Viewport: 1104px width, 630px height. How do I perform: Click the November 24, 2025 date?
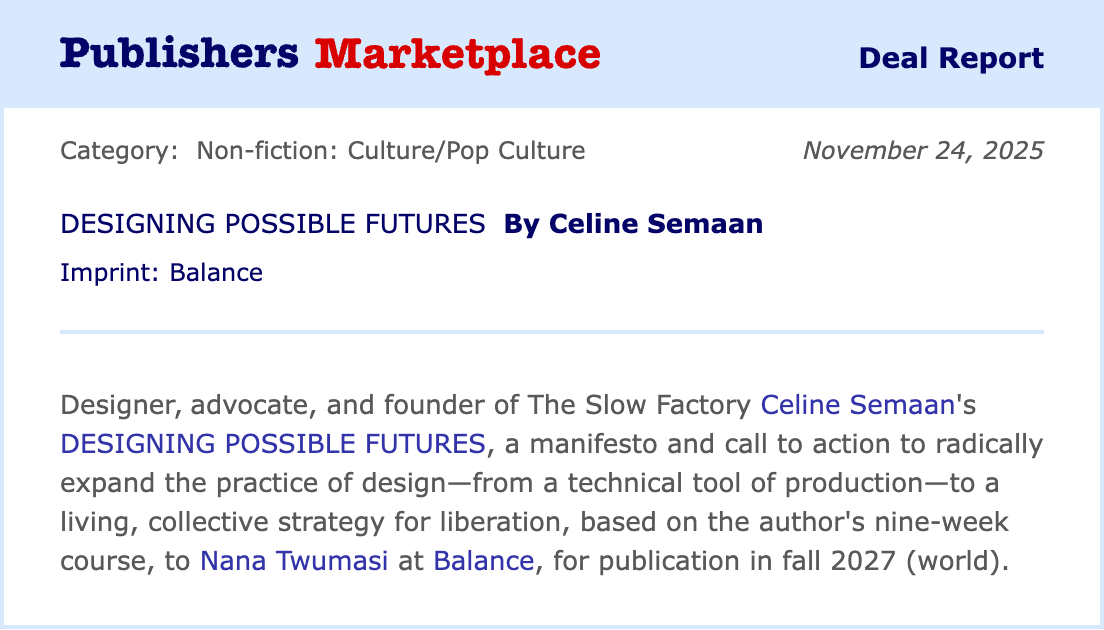923,151
